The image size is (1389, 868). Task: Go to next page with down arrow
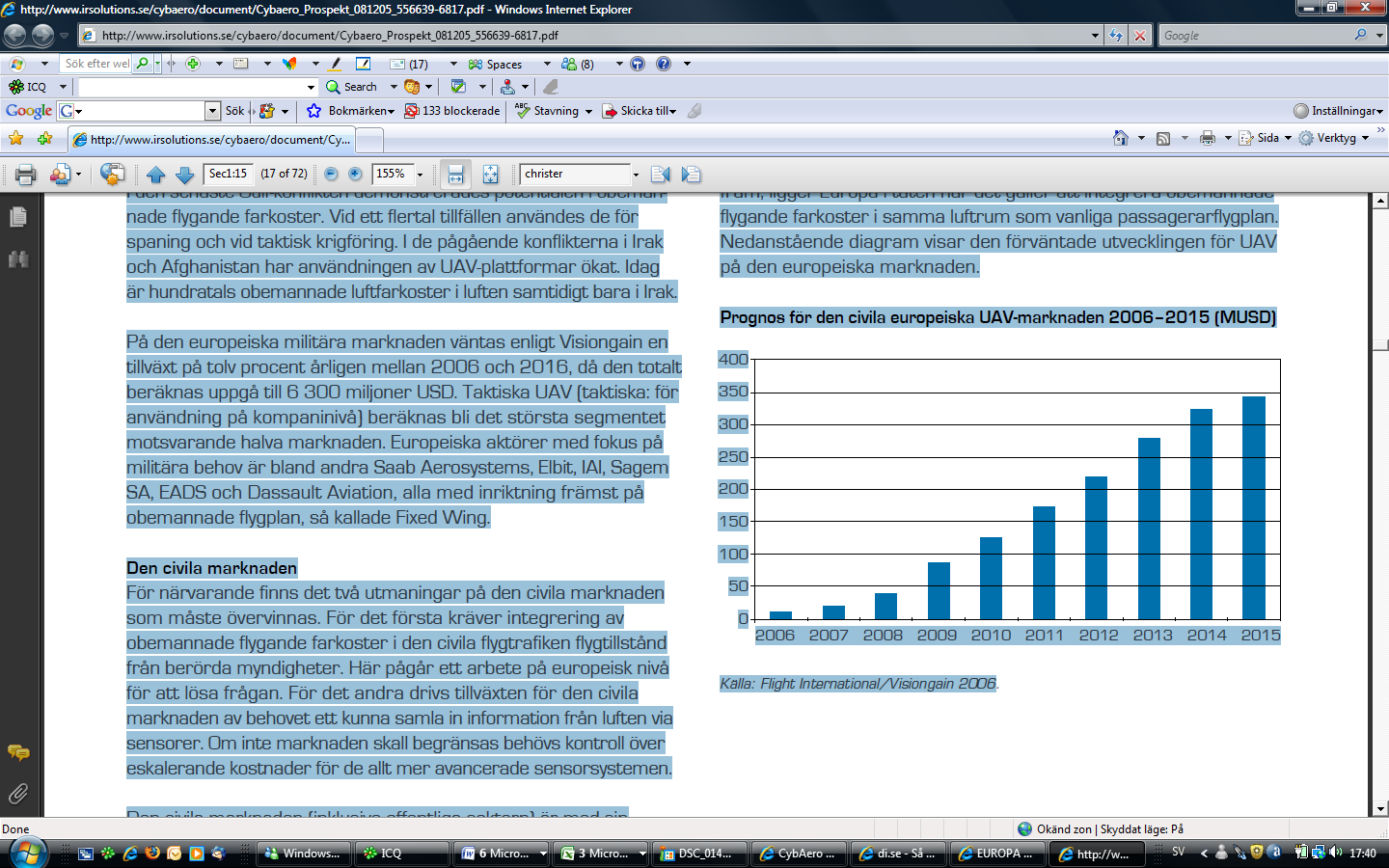tap(185, 175)
